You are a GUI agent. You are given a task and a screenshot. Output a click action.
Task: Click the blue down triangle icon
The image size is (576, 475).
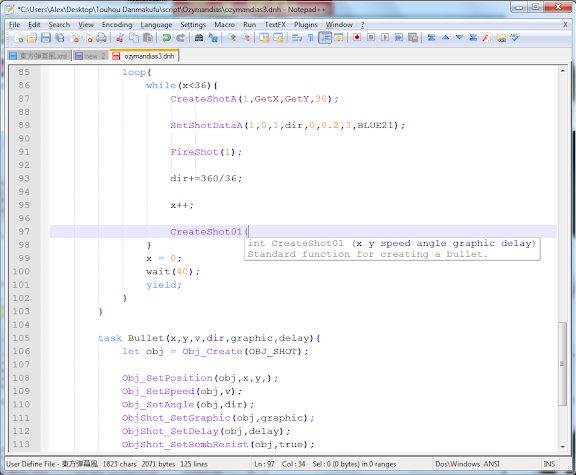point(459,37)
